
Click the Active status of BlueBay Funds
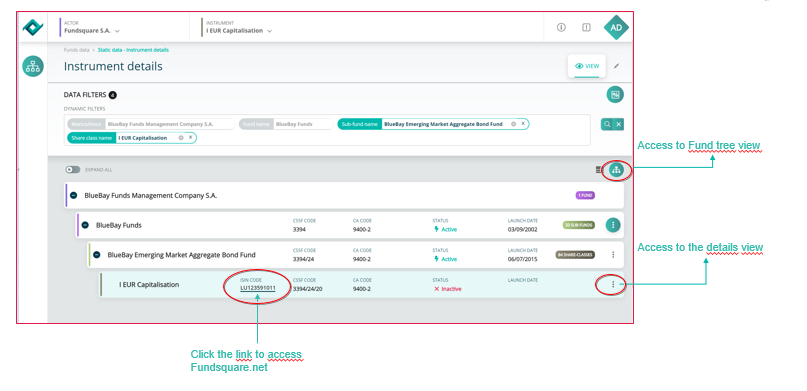pyautogui.click(x=446, y=229)
